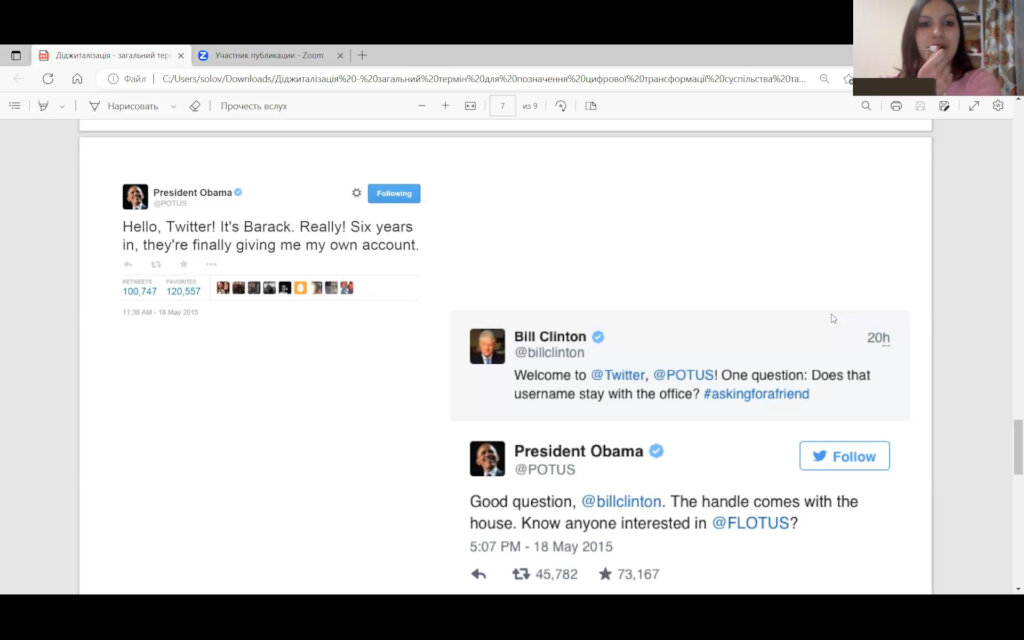Enter full screen PDF view
The width and height of the screenshot is (1024, 640).
tap(974, 106)
